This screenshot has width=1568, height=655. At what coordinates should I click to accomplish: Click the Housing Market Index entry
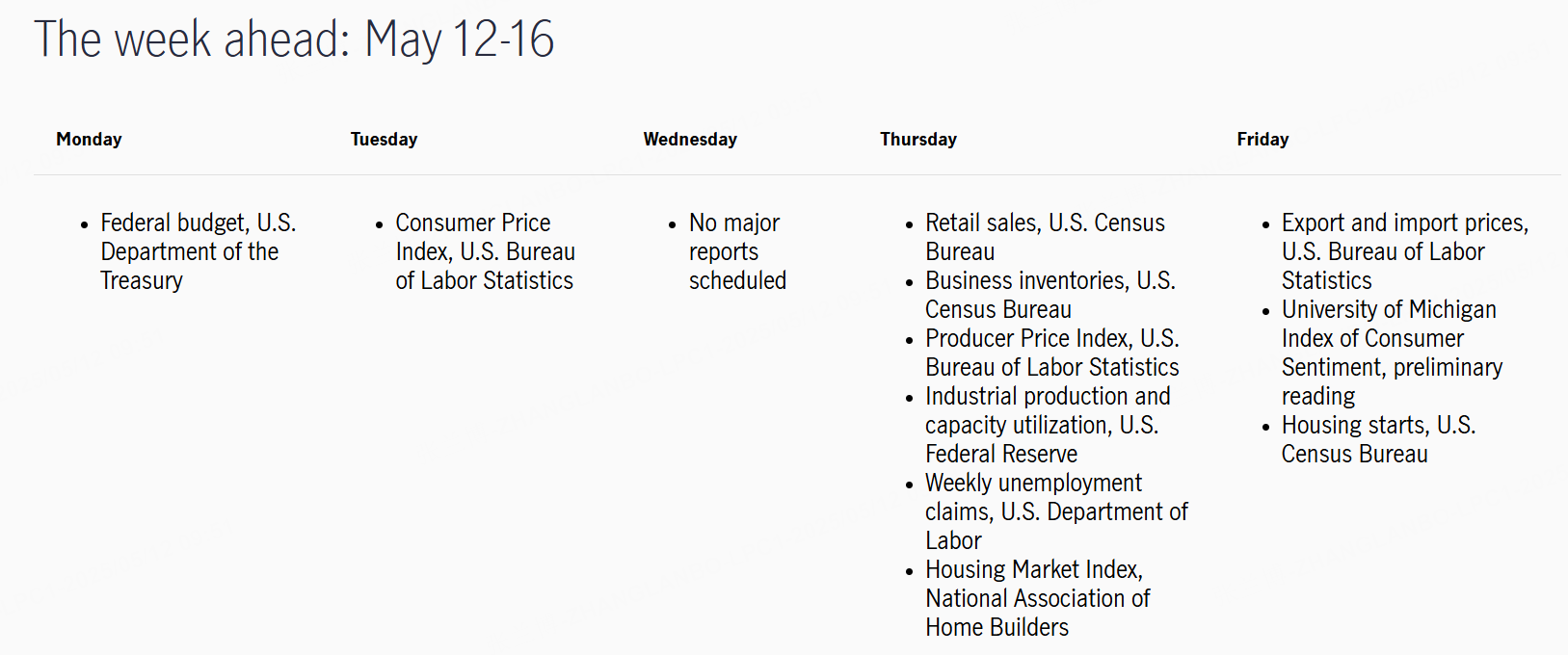[1034, 570]
